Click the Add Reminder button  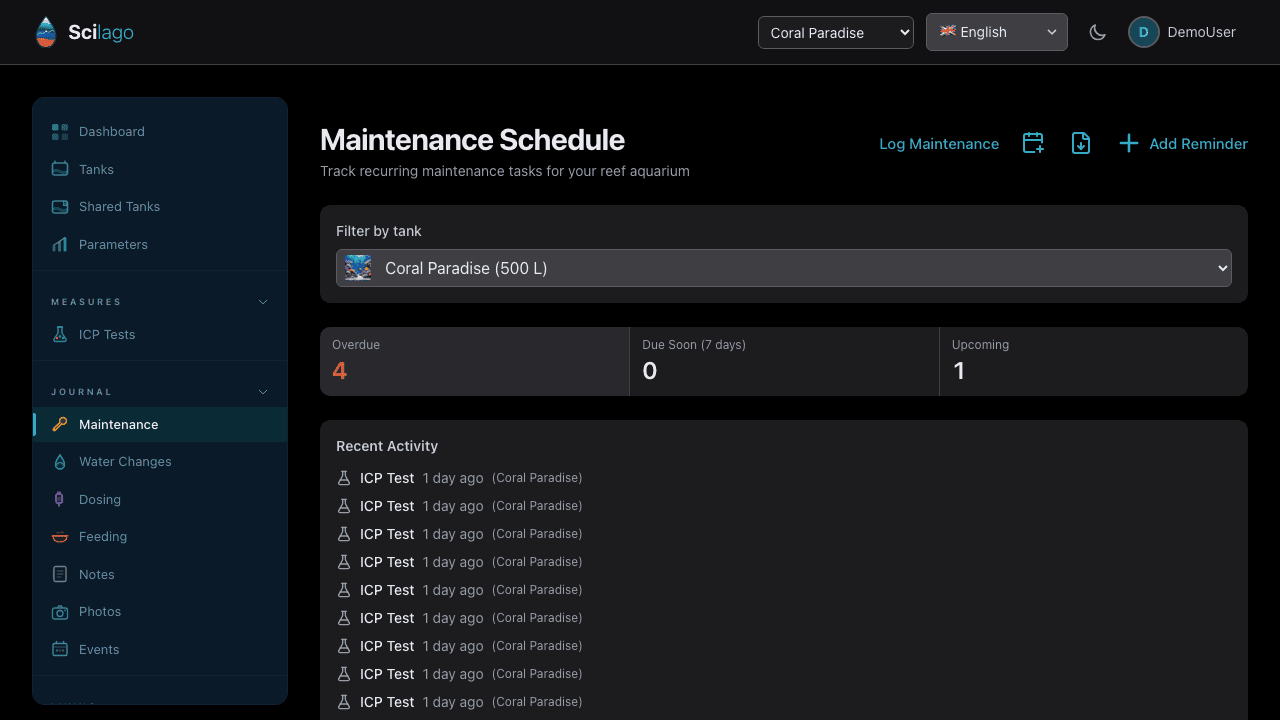click(x=1183, y=143)
